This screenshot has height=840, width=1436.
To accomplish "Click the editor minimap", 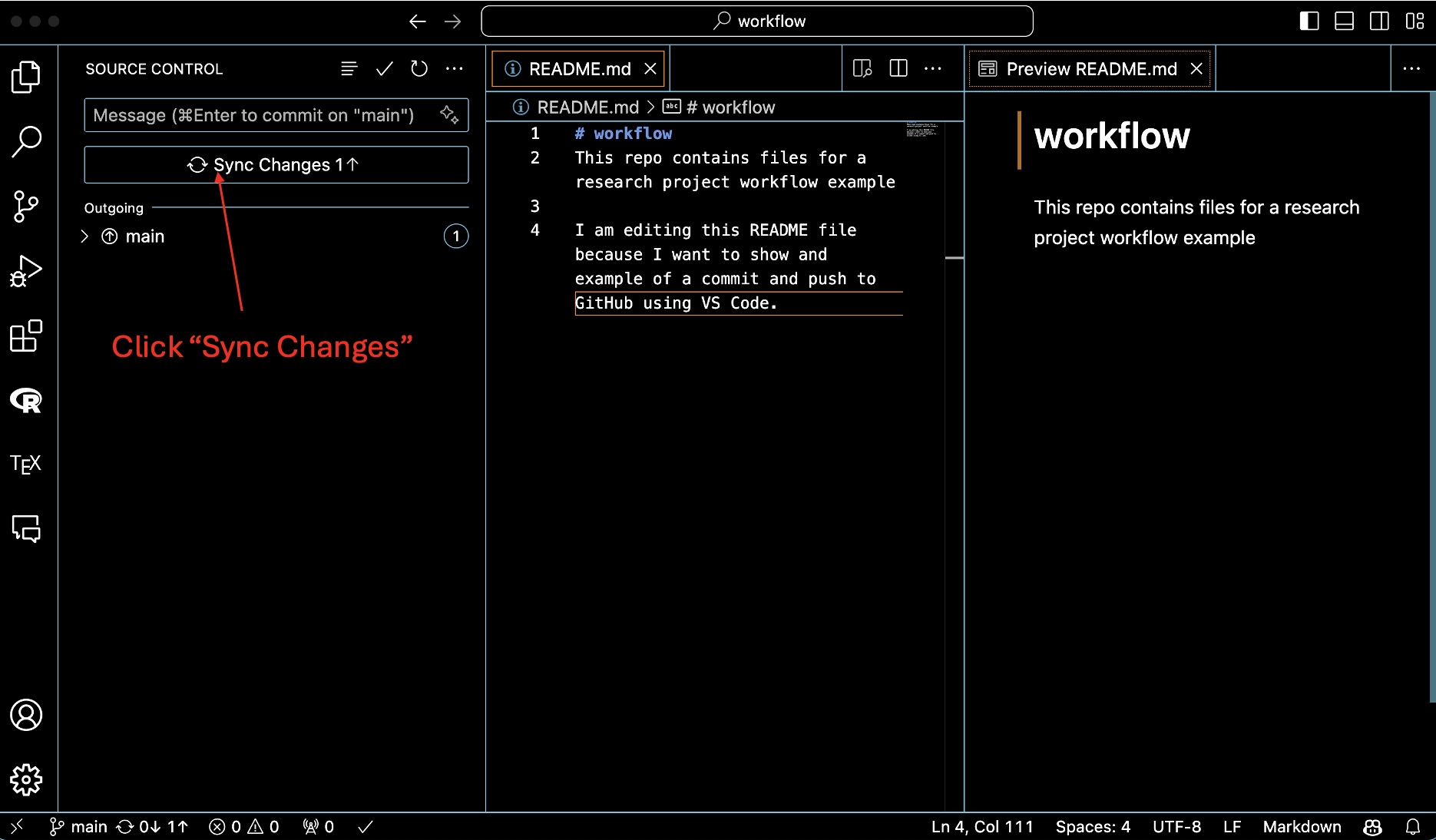I will (923, 129).
